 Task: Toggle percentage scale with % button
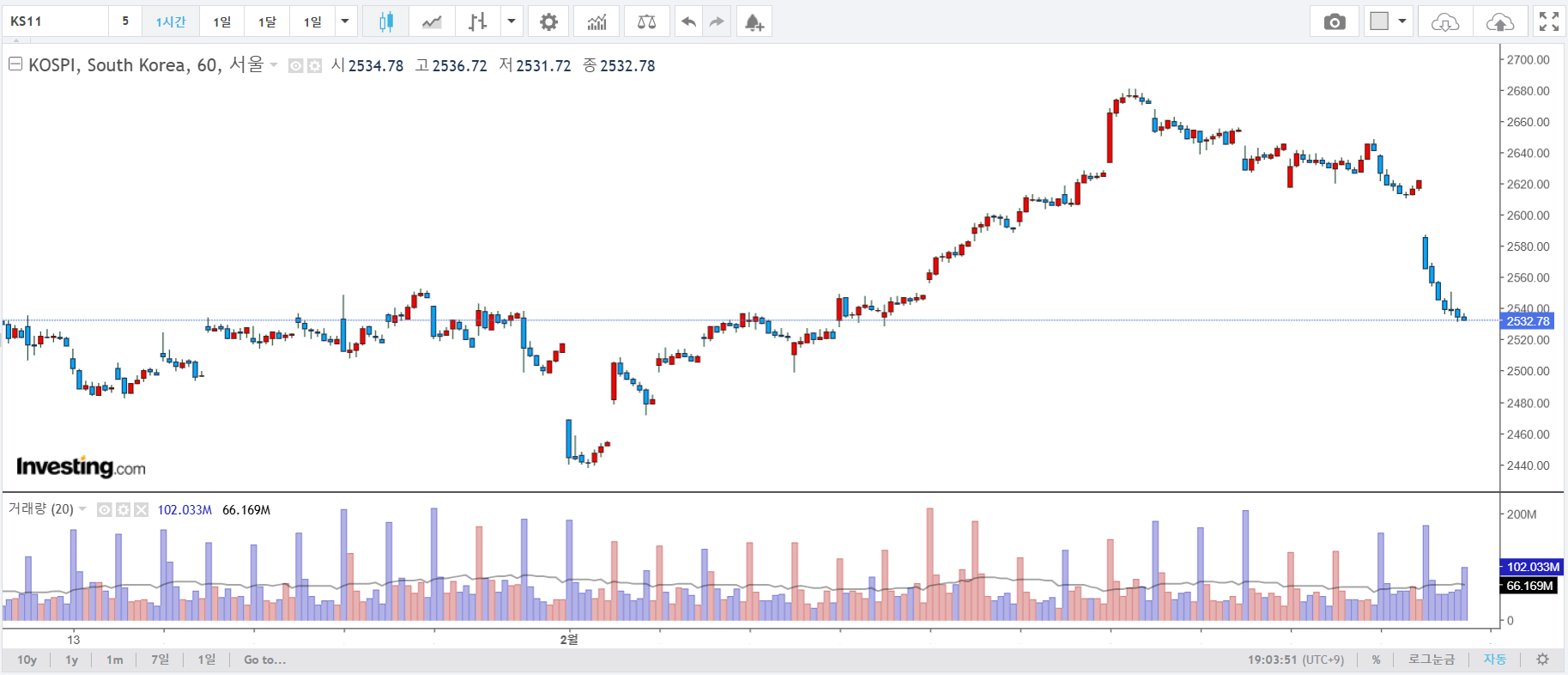click(x=1377, y=660)
